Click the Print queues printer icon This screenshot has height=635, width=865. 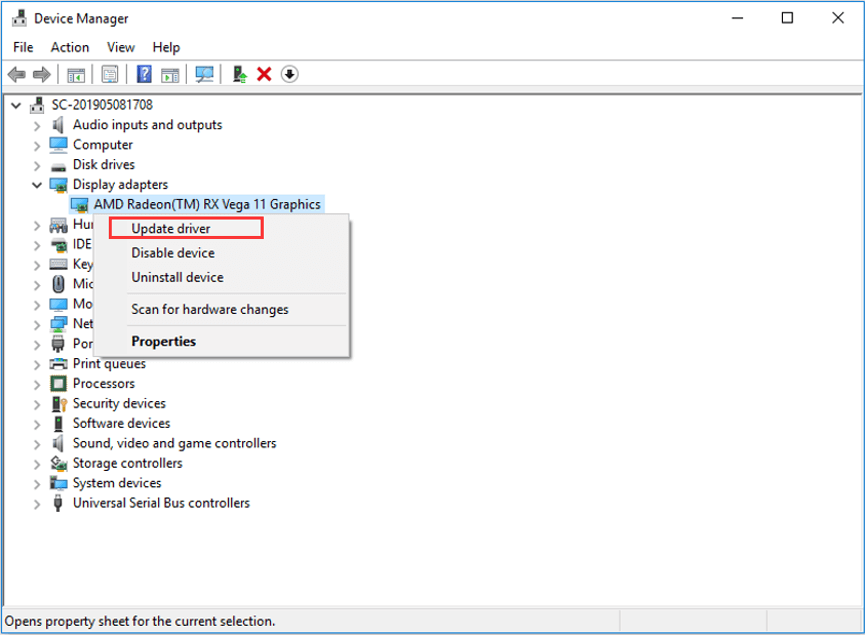point(58,364)
